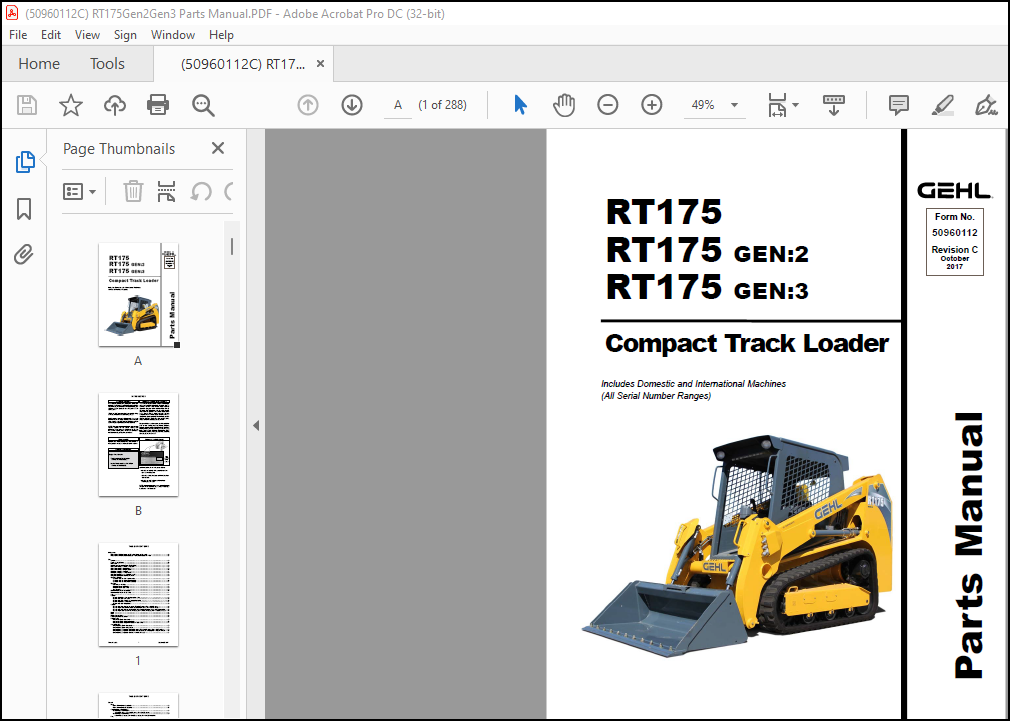This screenshot has height=721, width=1010.
Task: Rotate page clockwise icon
Action: coord(229,191)
